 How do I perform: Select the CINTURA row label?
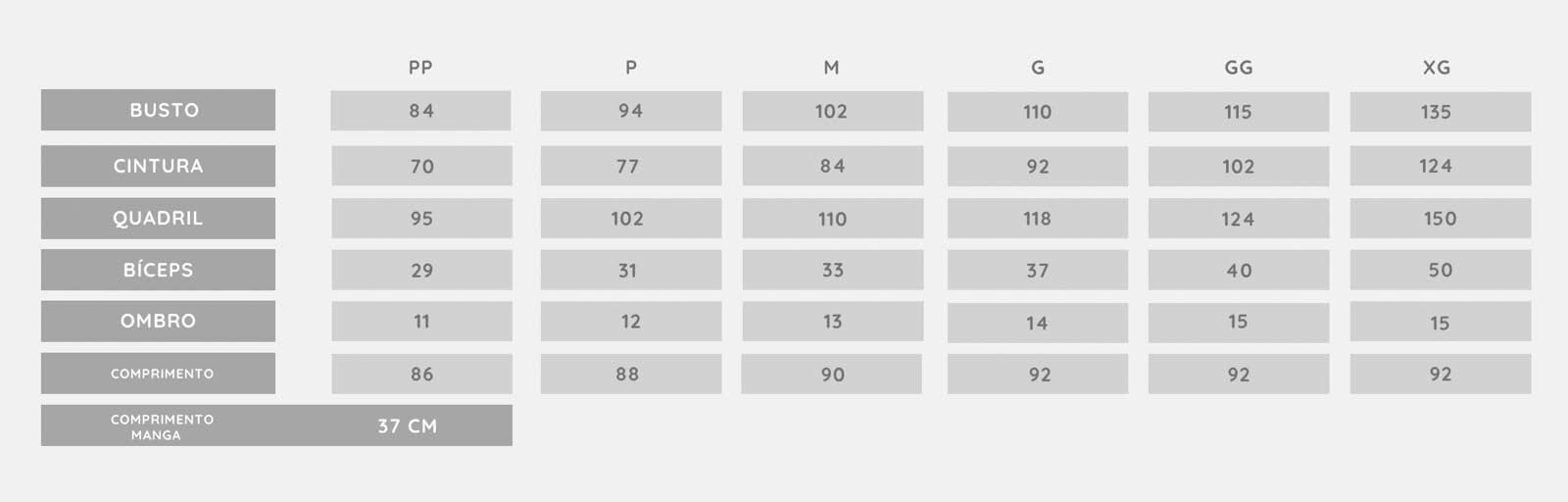[158, 166]
